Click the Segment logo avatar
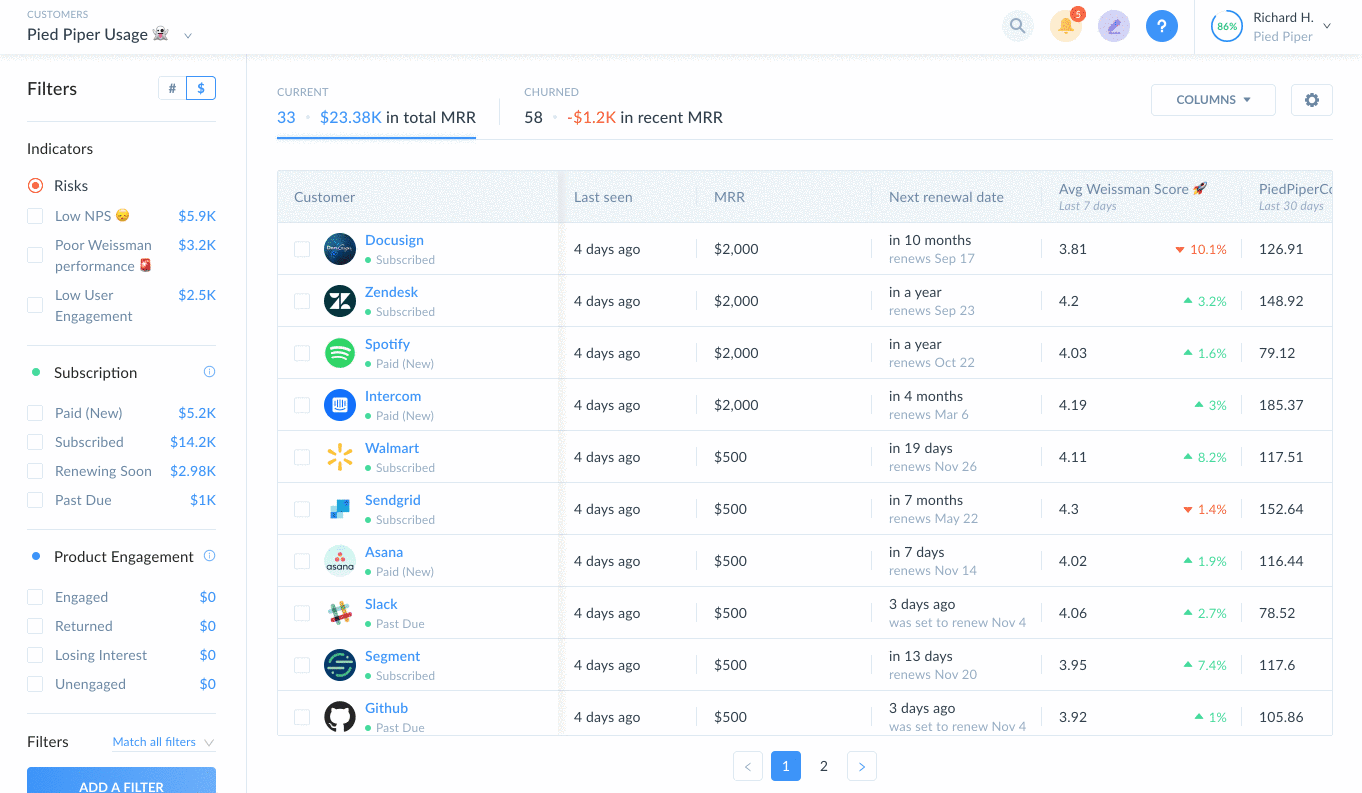 [x=340, y=665]
